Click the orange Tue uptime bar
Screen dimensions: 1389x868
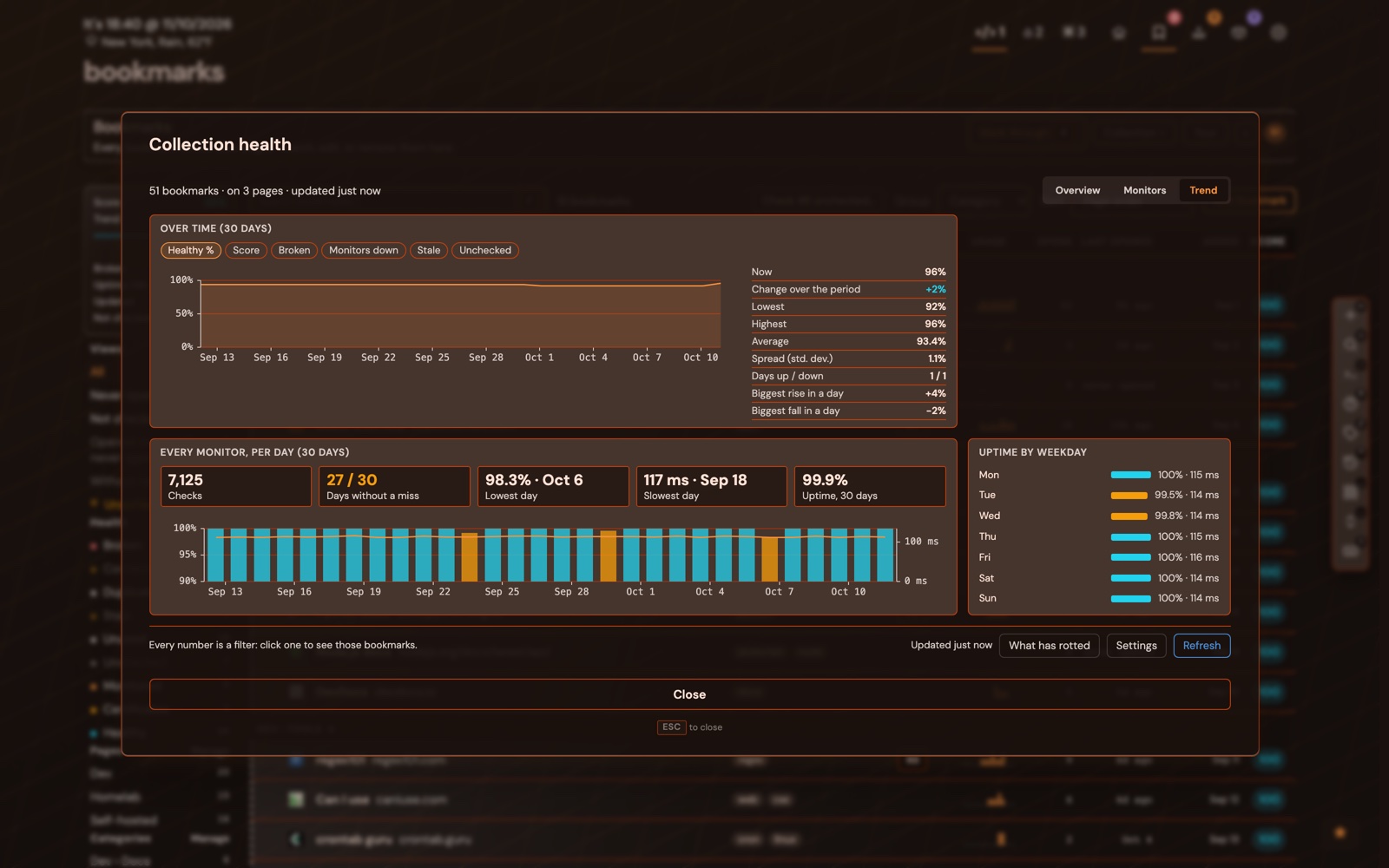tap(1129, 496)
